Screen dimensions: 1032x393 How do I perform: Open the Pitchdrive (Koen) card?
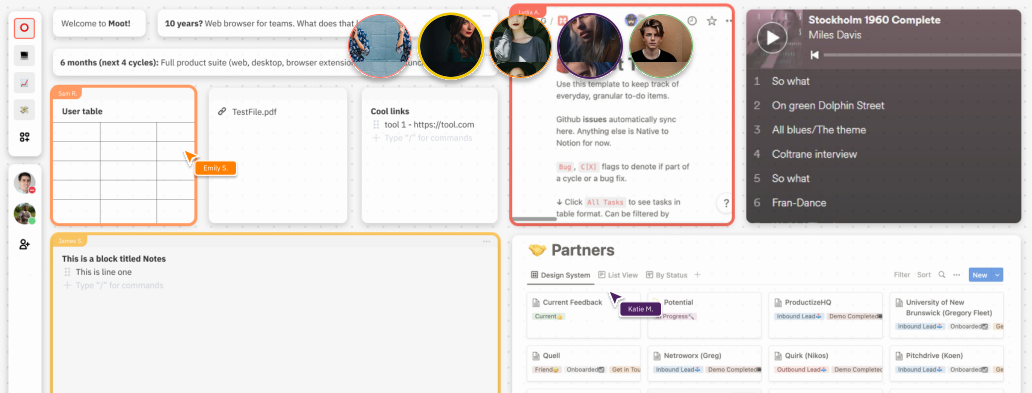point(946,363)
